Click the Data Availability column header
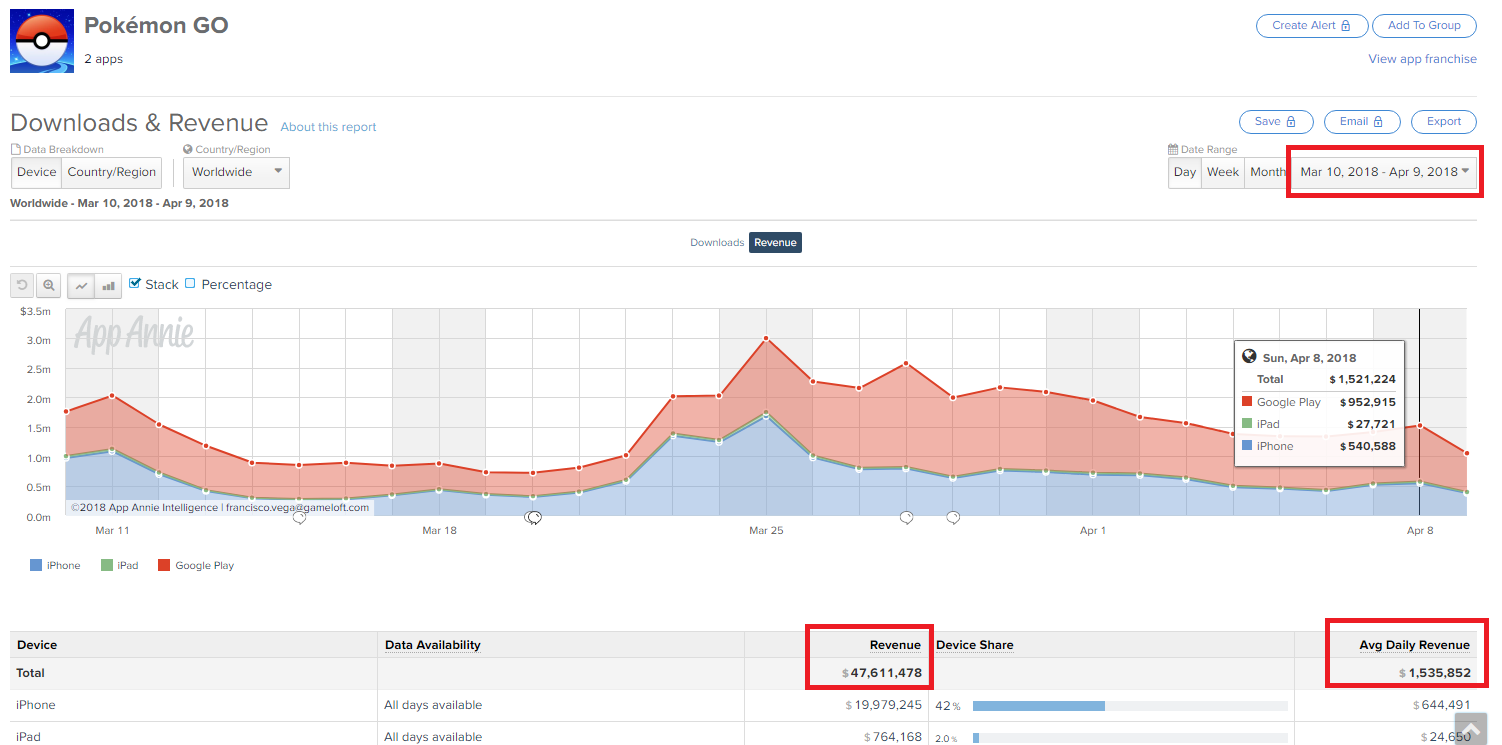1502x745 pixels. pyautogui.click(x=432, y=645)
